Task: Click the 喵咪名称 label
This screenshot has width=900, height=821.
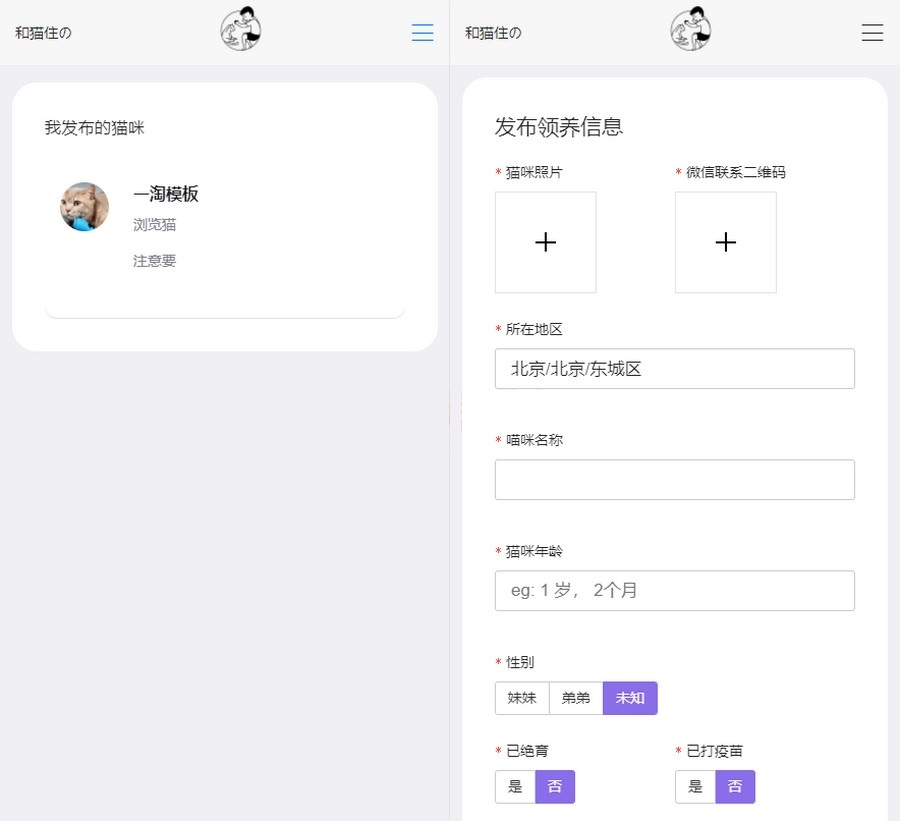Action: (534, 440)
